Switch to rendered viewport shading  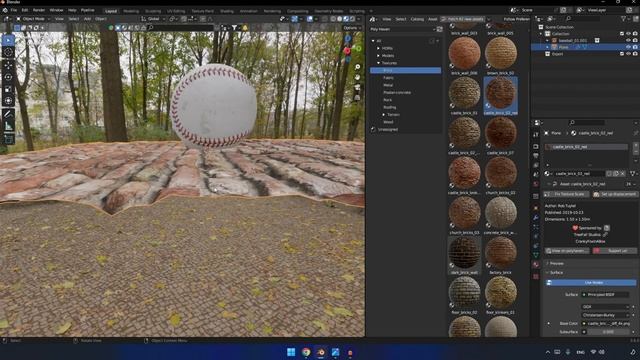tap(352, 19)
